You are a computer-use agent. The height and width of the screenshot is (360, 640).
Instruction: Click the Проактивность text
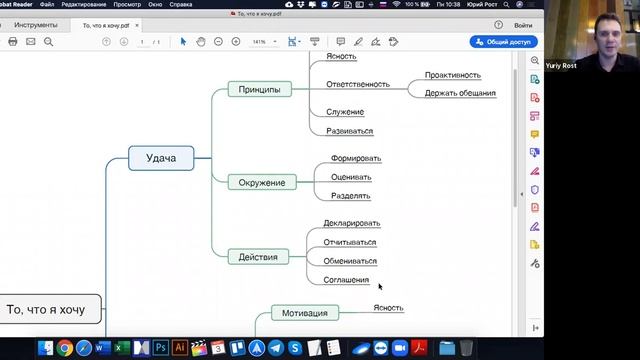pos(453,75)
